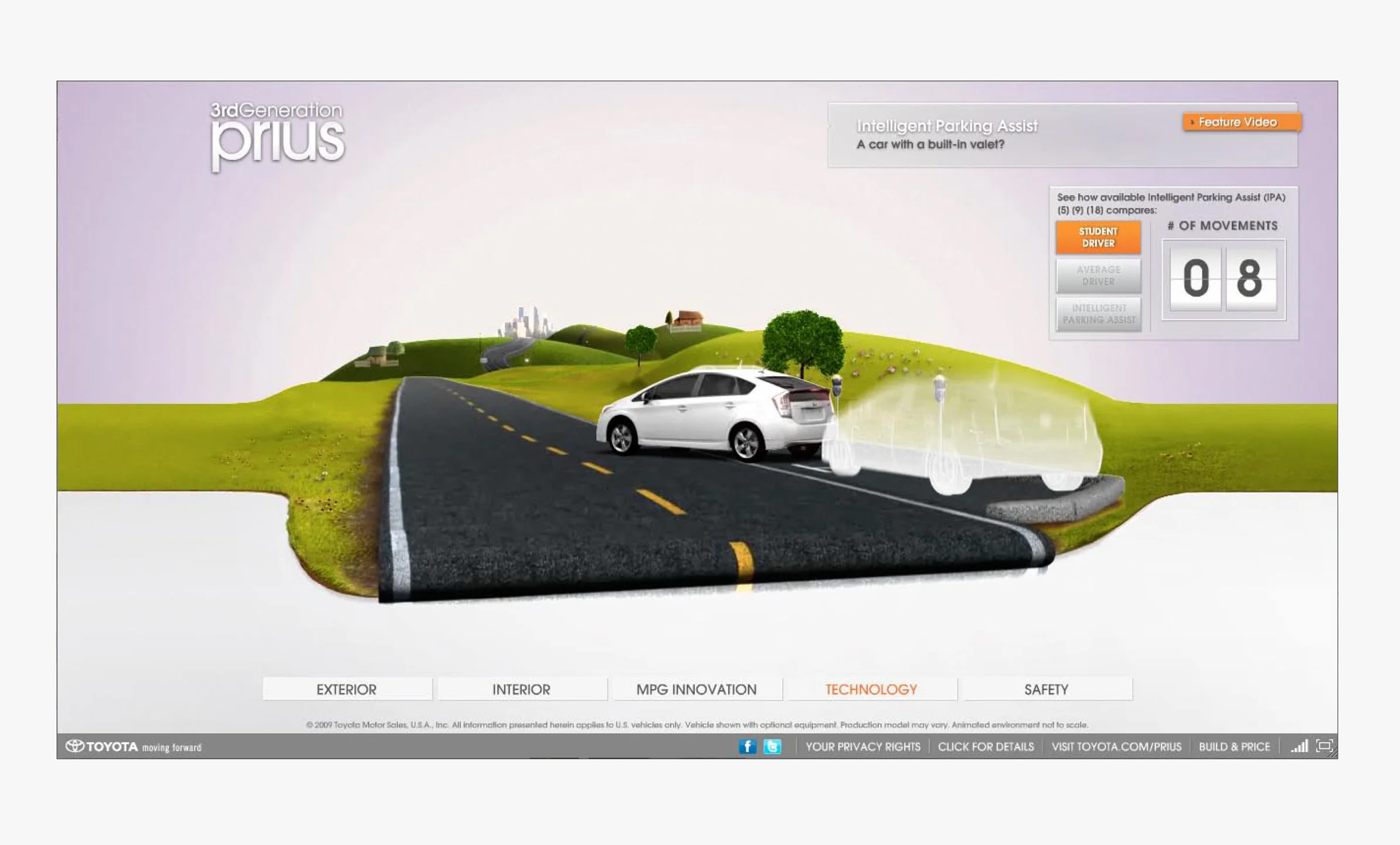Click the movements counter digit 8

point(1249,278)
